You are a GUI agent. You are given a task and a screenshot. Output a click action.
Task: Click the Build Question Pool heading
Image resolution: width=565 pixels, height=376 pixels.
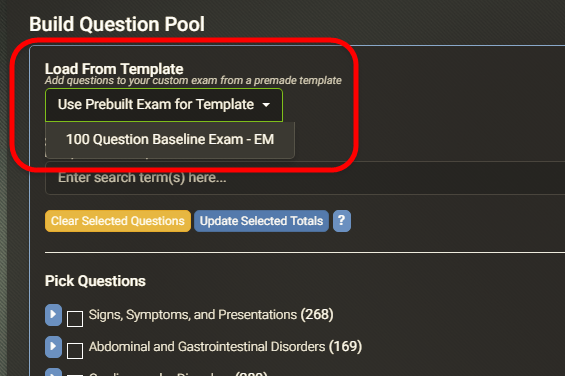(x=117, y=25)
